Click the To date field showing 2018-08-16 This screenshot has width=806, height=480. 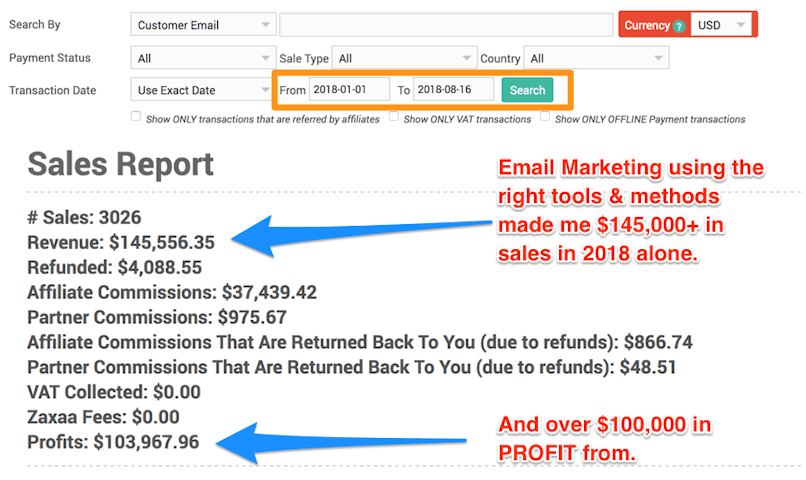tap(454, 90)
